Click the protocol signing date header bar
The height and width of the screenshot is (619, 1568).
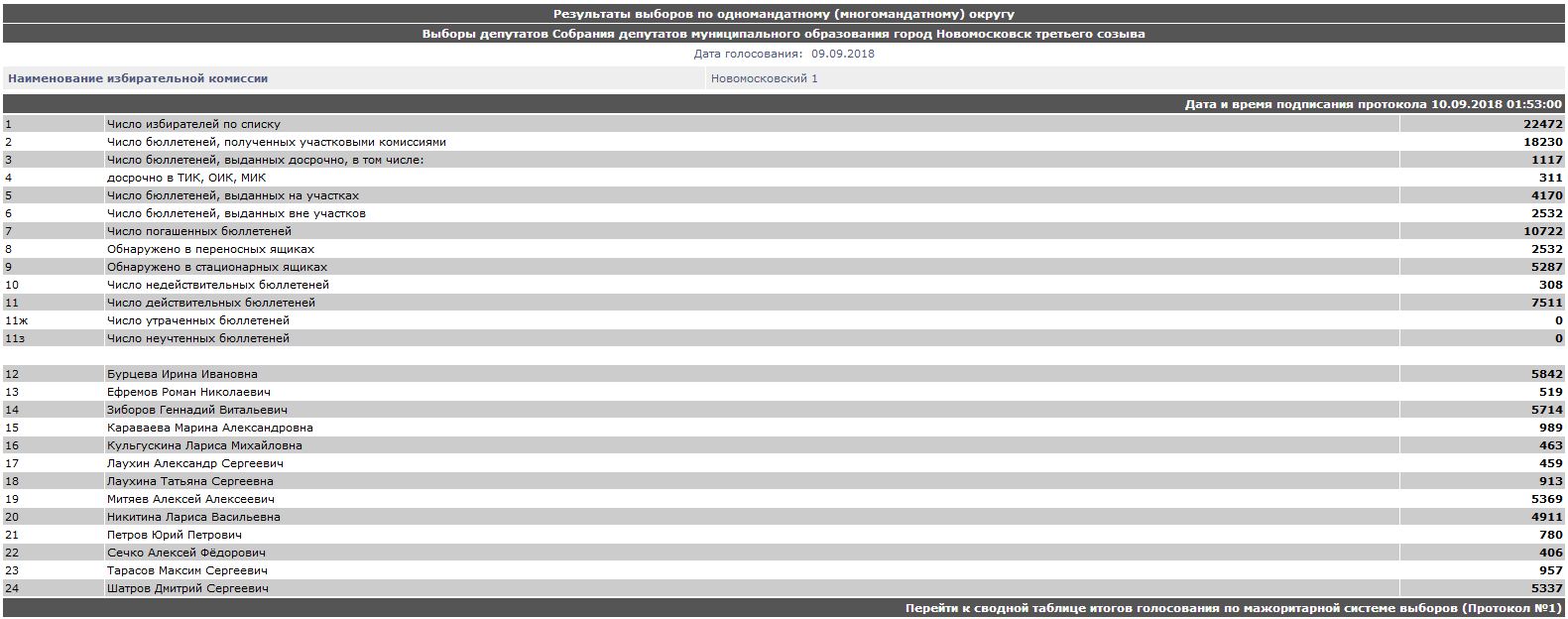(x=1373, y=104)
